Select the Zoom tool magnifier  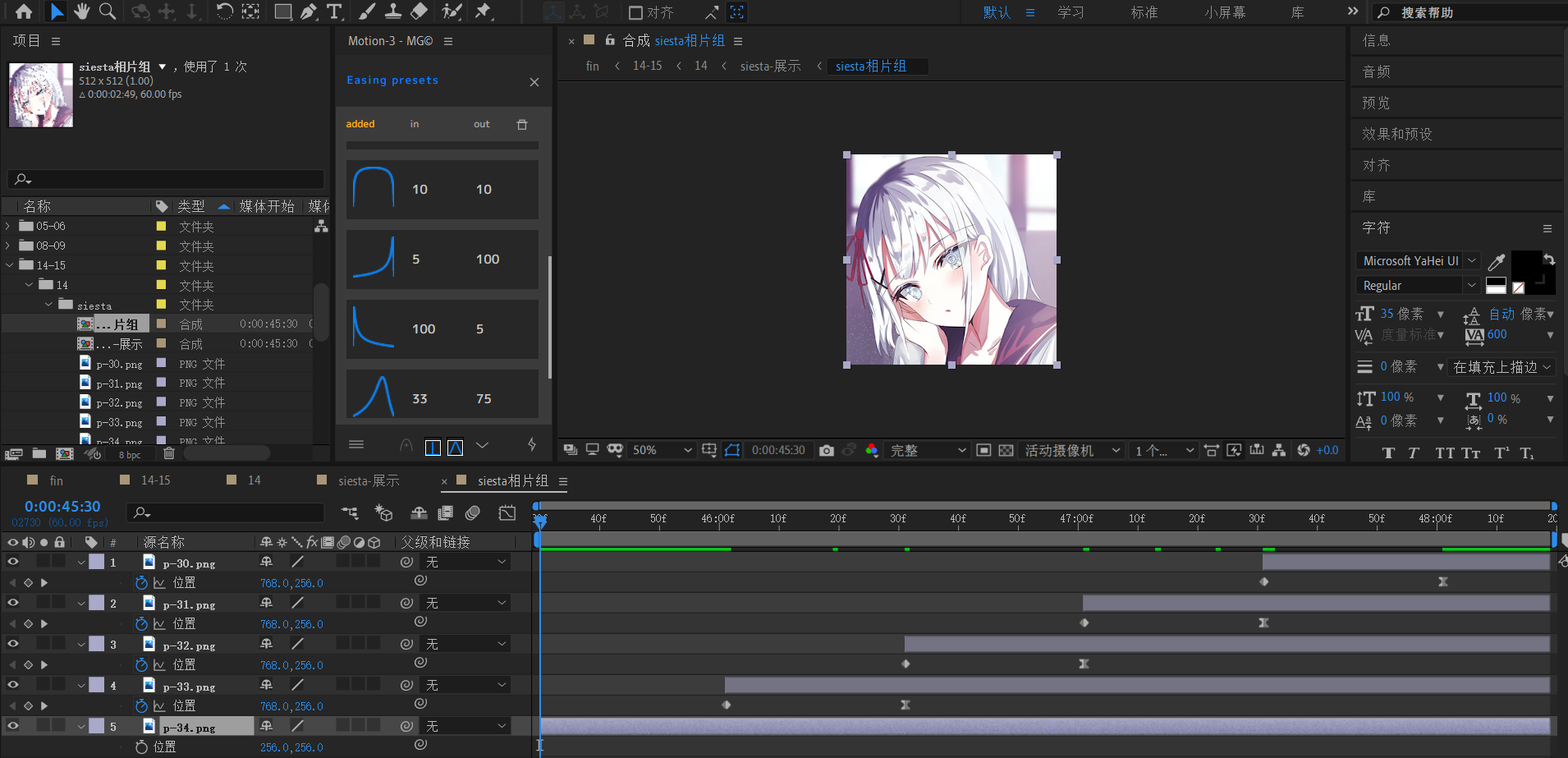(x=107, y=11)
